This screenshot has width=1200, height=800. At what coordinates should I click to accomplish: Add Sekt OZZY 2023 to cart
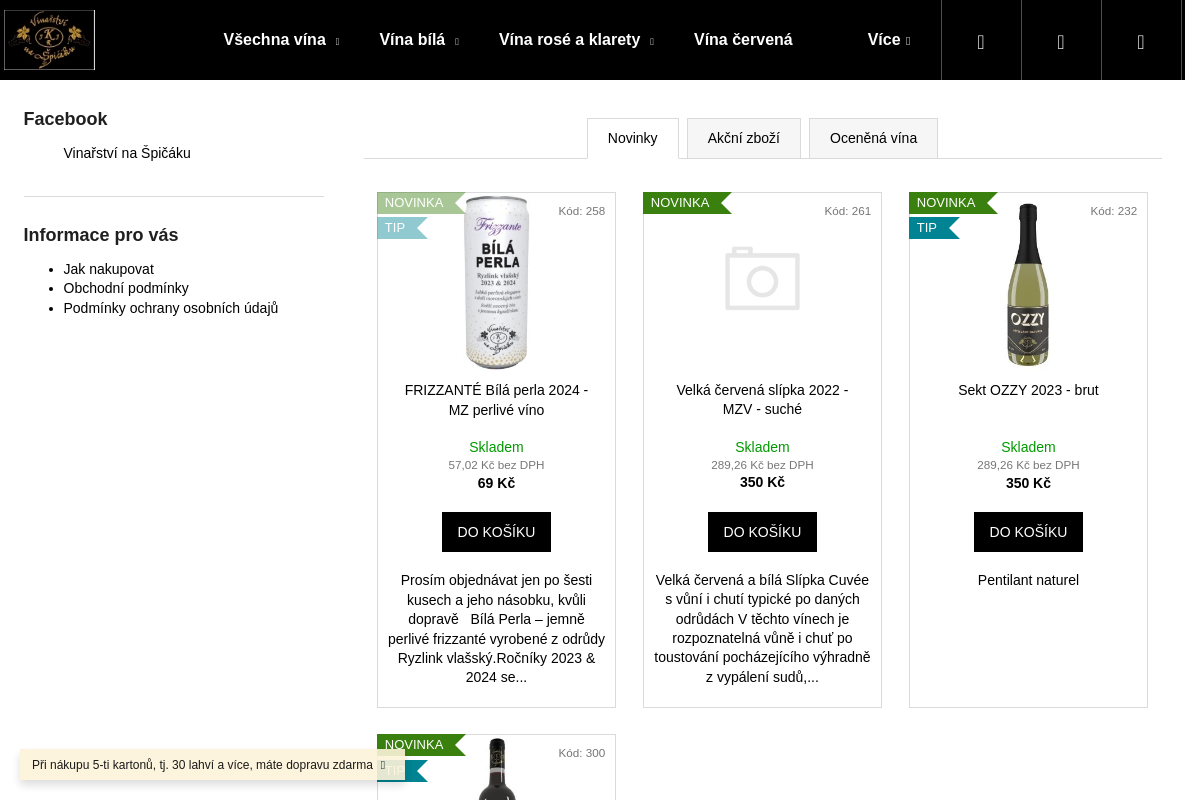(x=1028, y=532)
